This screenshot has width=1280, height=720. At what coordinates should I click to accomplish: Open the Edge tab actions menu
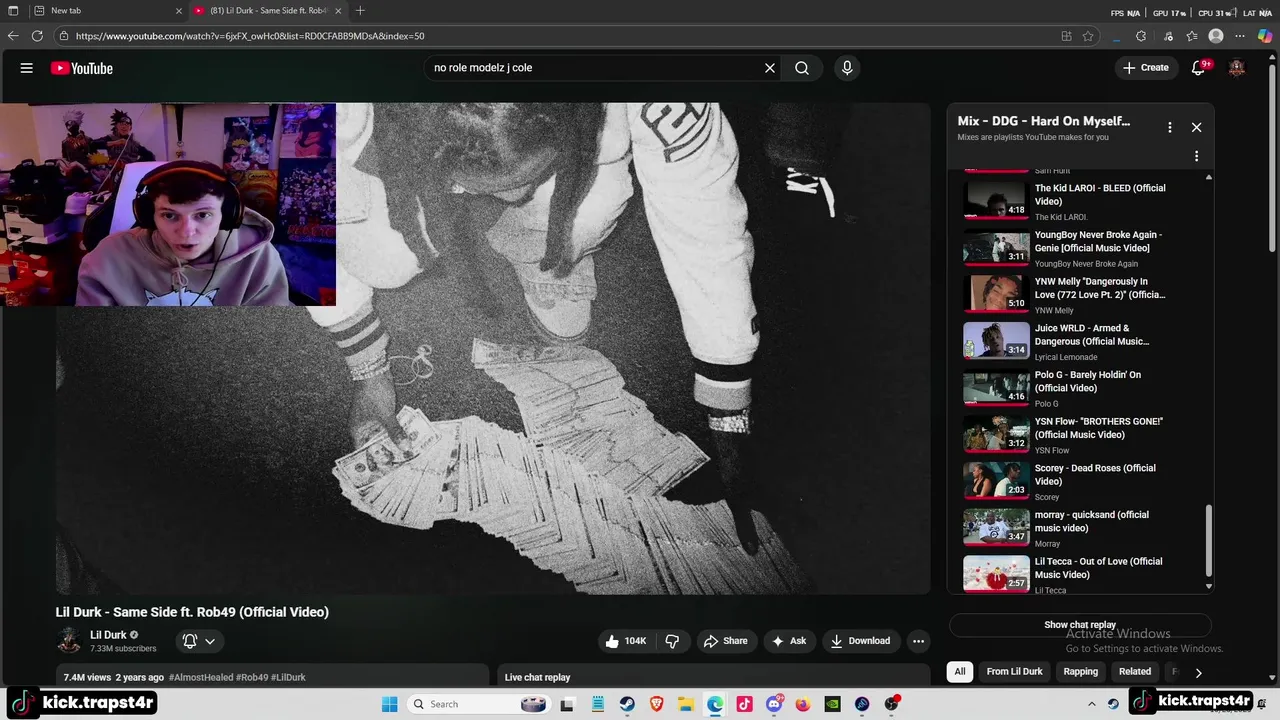tap(13, 11)
